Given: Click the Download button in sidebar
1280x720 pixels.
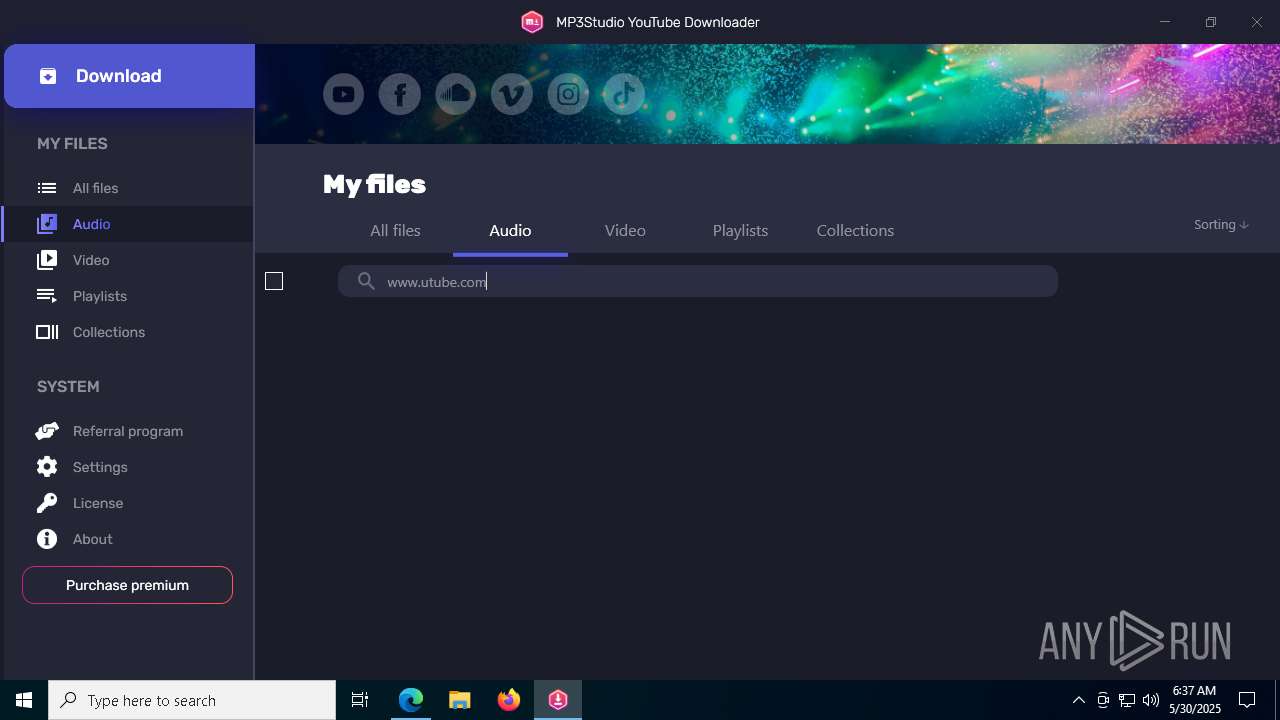Looking at the screenshot, I should pyautogui.click(x=129, y=76).
